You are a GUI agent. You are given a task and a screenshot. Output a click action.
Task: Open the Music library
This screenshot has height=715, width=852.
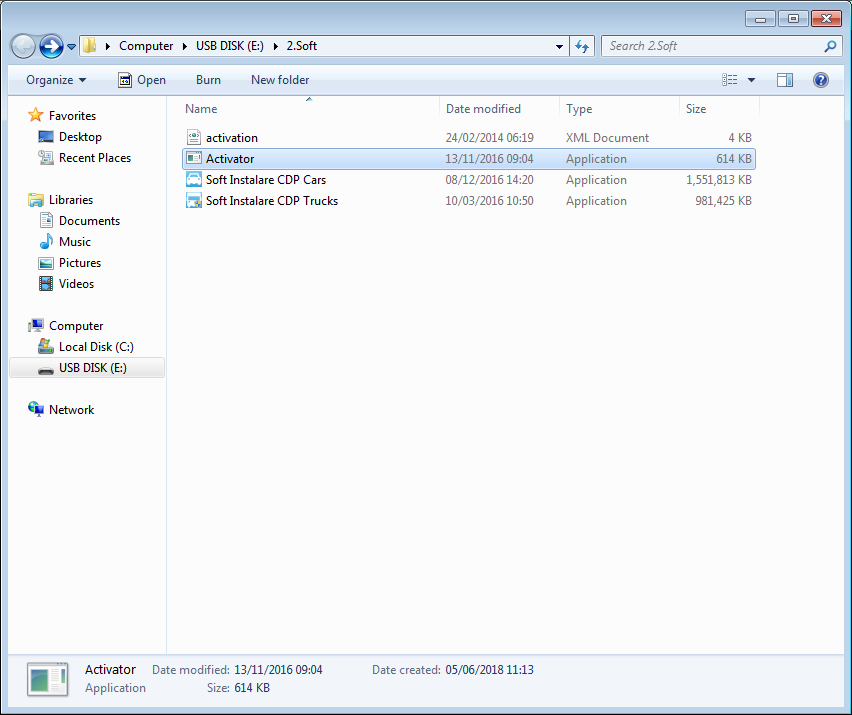click(74, 242)
